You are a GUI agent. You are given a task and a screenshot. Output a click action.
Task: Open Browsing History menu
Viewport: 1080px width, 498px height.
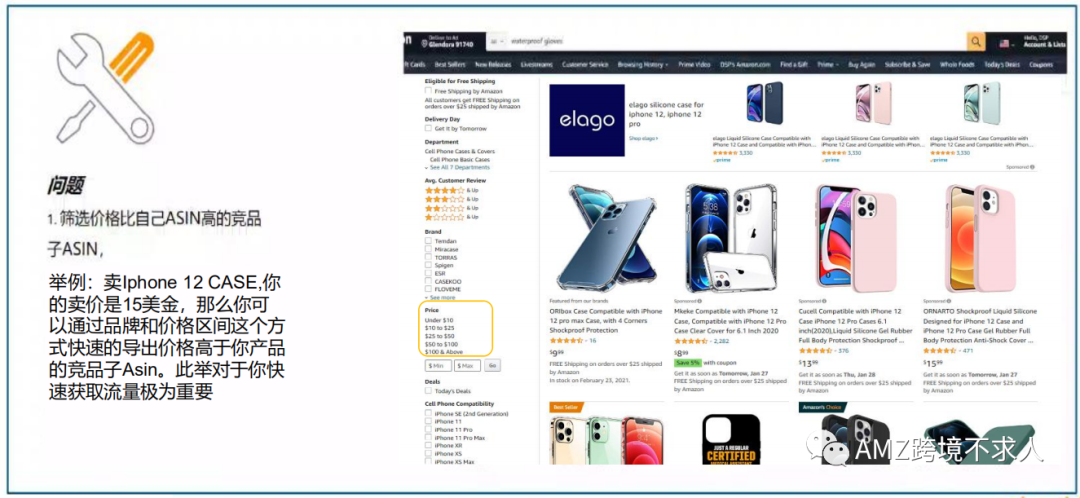click(x=643, y=64)
